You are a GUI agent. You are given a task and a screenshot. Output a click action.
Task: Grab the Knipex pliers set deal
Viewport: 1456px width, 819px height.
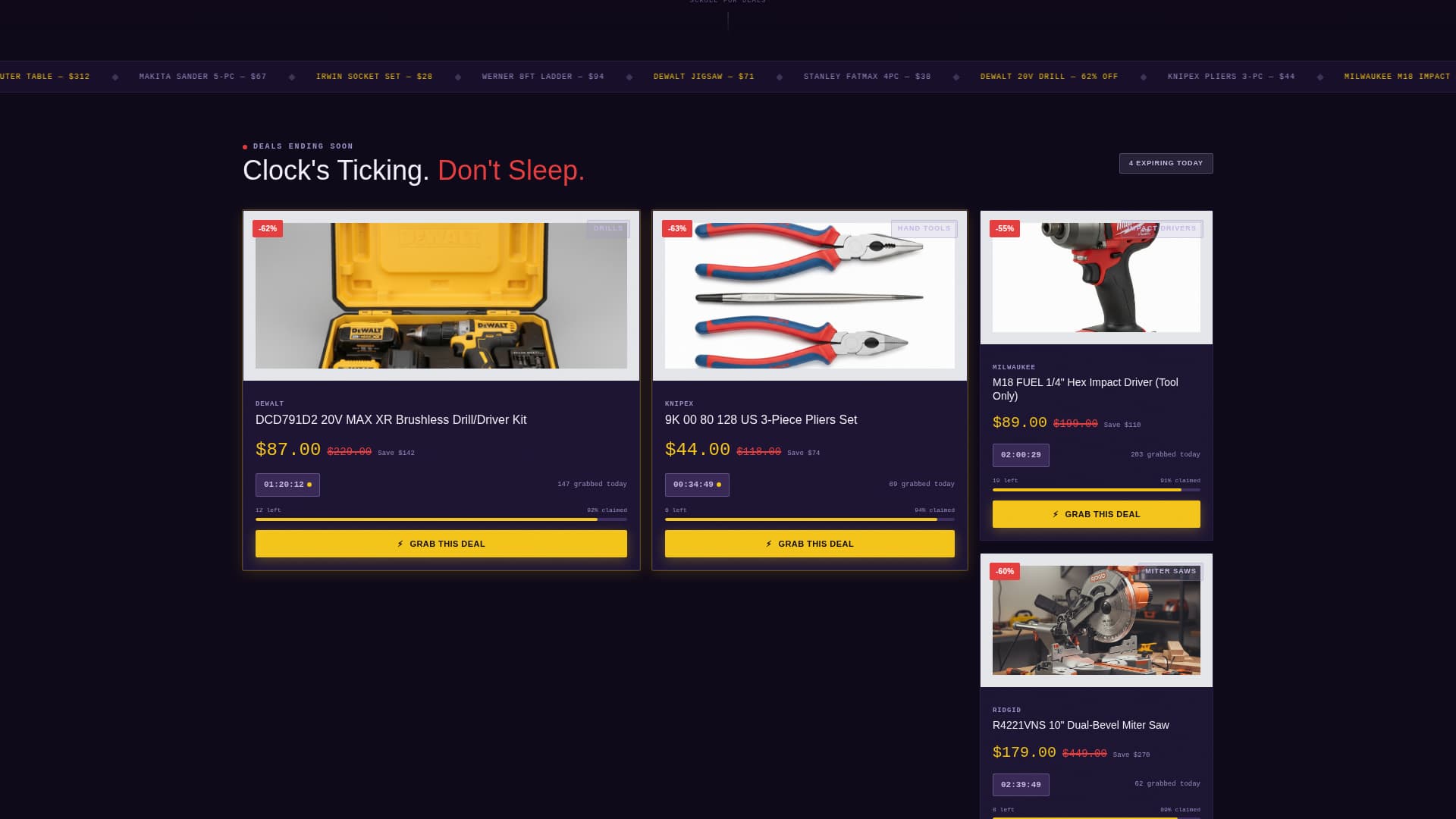pyautogui.click(x=809, y=544)
